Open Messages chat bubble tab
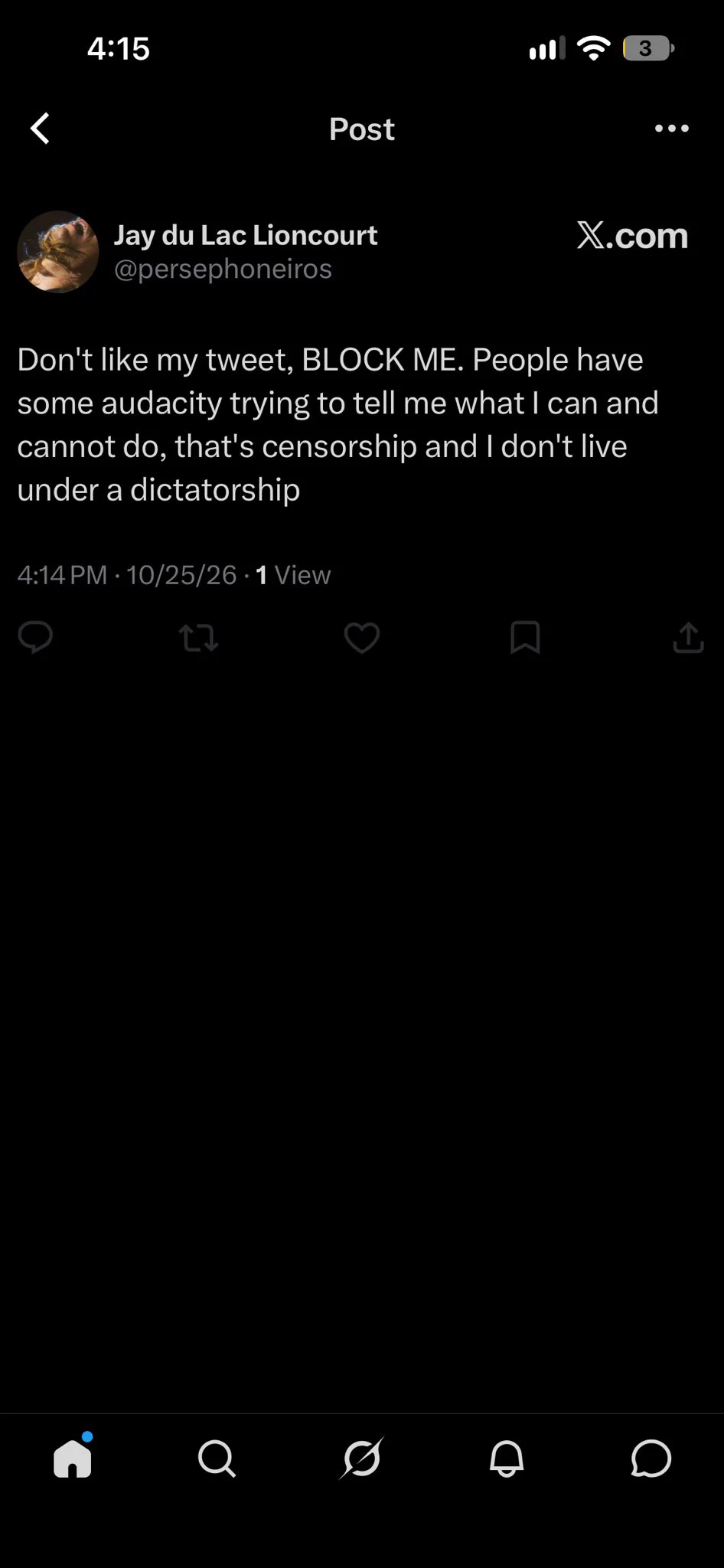This screenshot has height=1568, width=724. (x=651, y=1459)
